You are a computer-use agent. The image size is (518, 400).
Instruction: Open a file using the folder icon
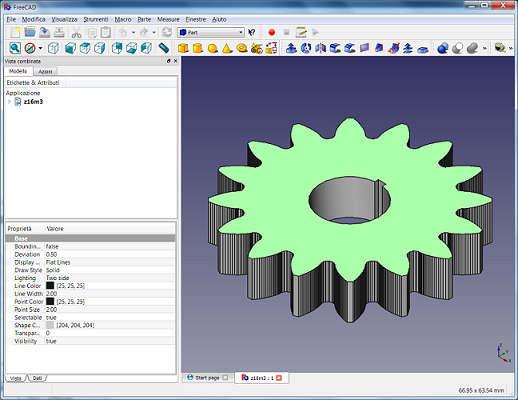pyautogui.click(x=30, y=32)
